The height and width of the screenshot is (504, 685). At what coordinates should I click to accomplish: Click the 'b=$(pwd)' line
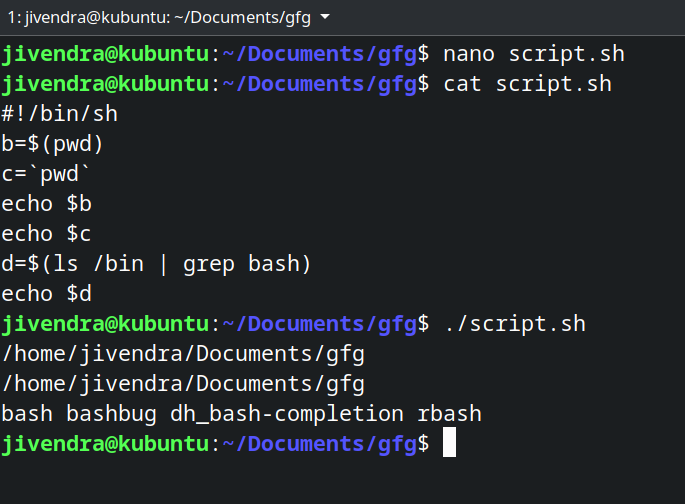point(52,144)
